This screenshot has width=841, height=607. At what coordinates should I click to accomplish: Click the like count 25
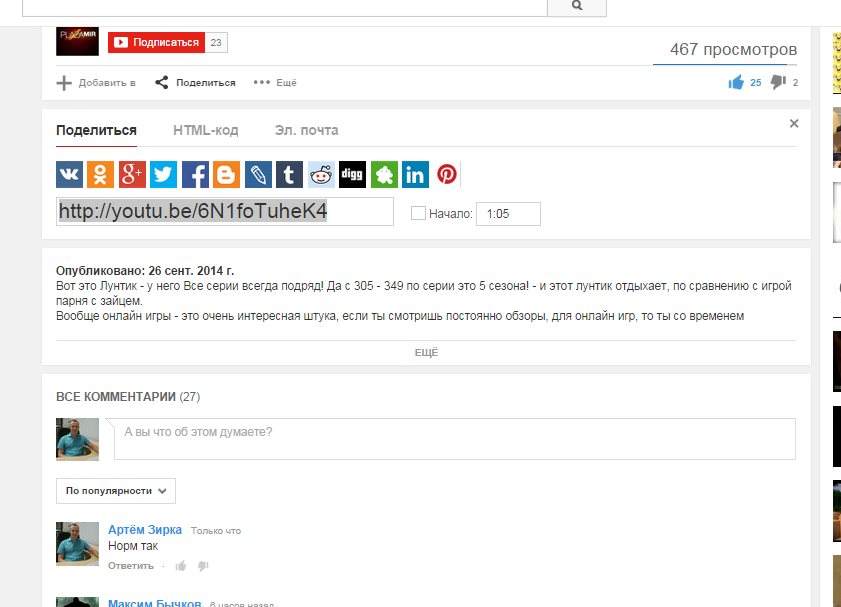coord(755,83)
